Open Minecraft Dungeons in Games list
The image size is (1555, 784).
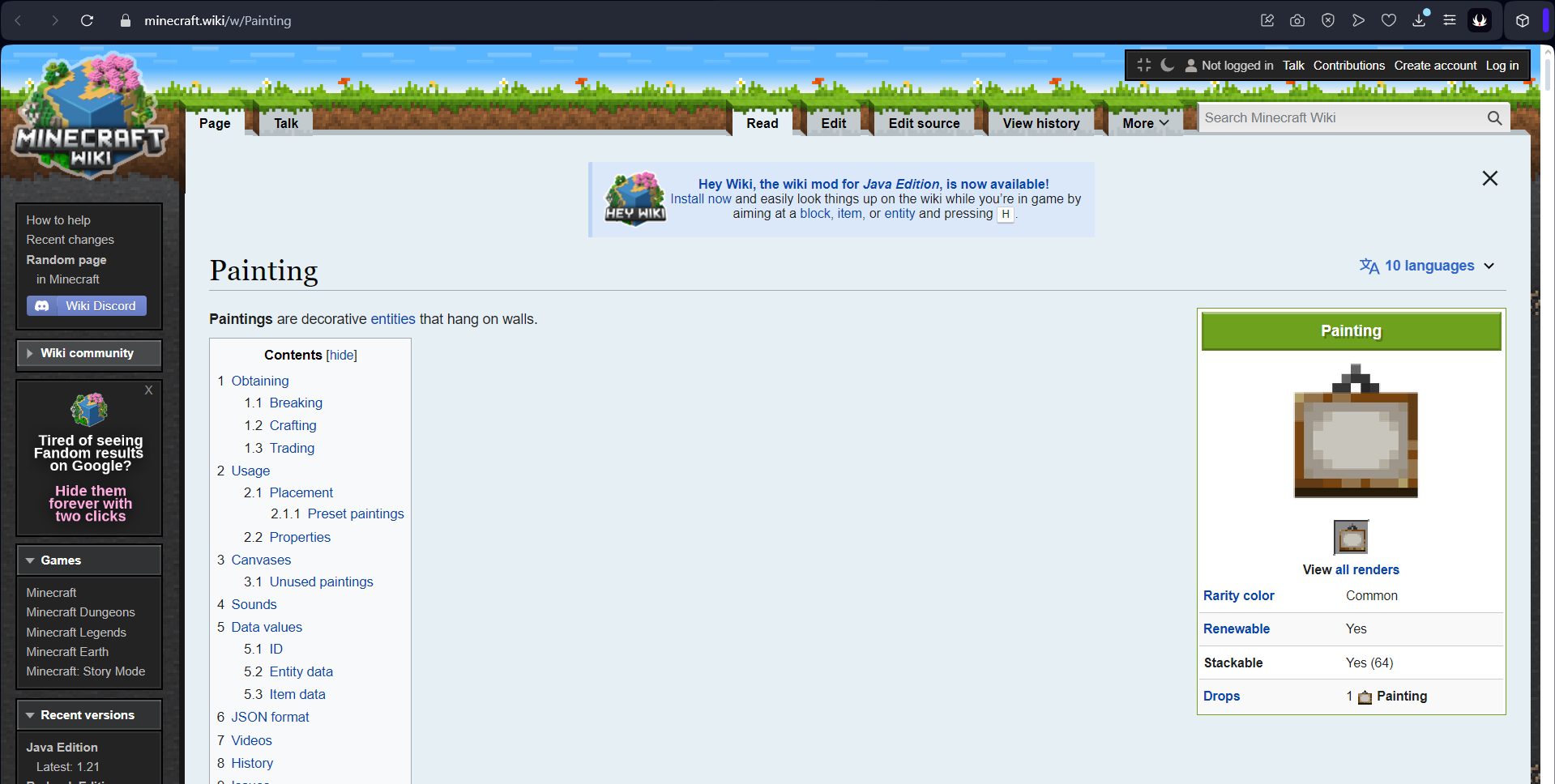point(80,612)
